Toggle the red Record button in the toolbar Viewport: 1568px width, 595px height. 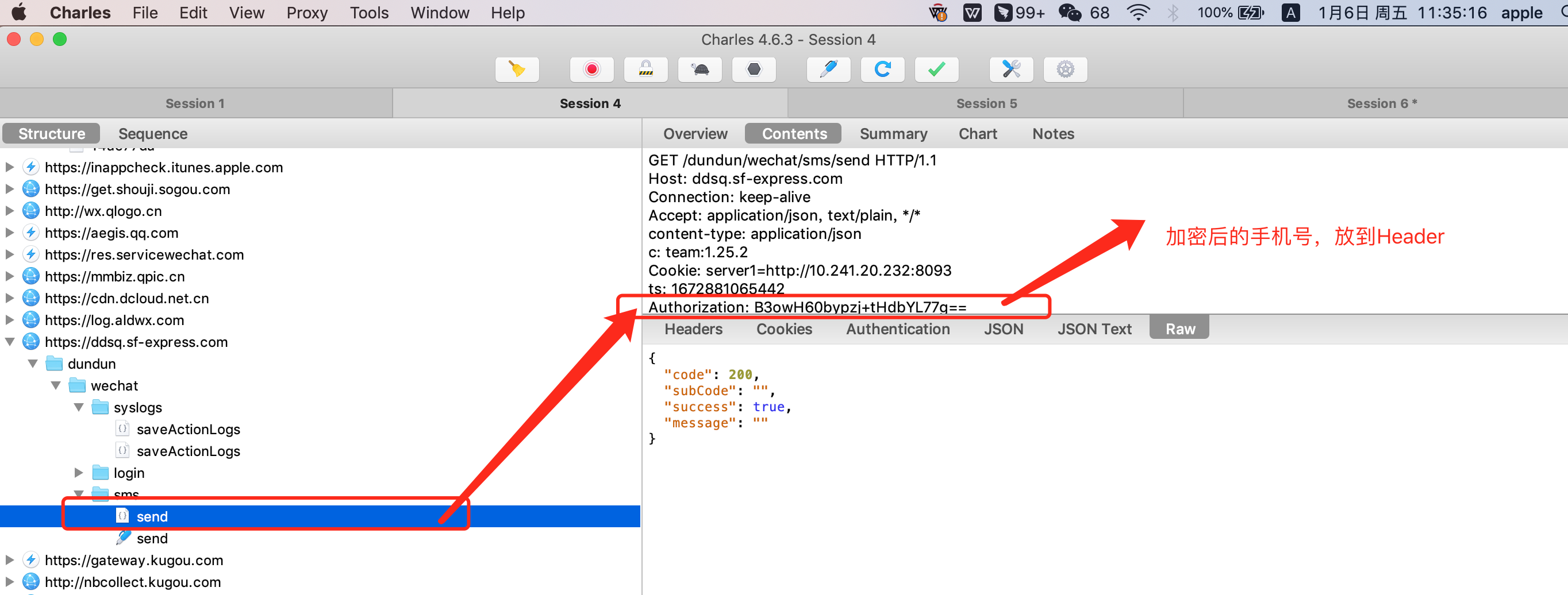[591, 69]
